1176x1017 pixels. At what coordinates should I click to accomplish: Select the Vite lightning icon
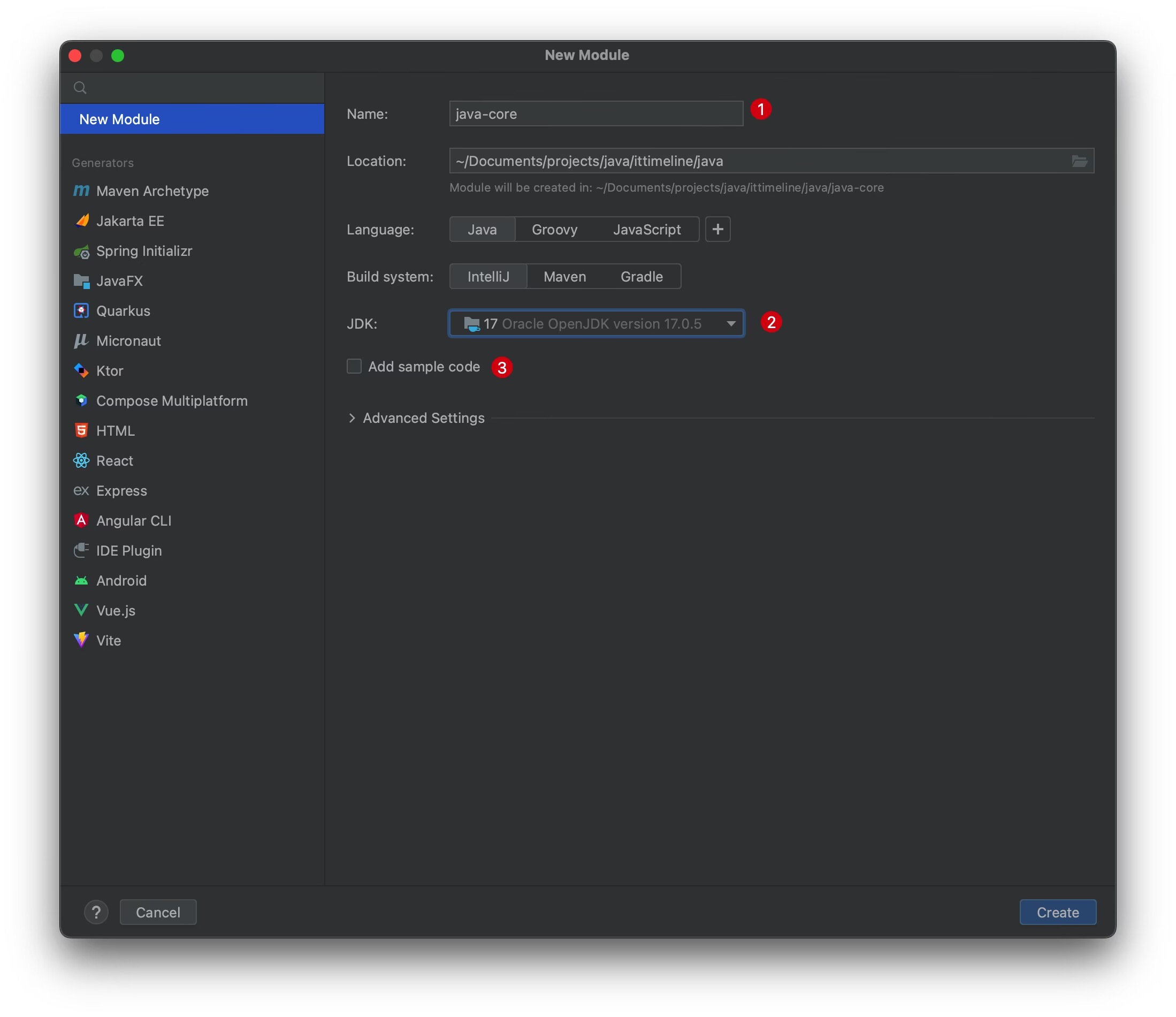click(x=82, y=640)
